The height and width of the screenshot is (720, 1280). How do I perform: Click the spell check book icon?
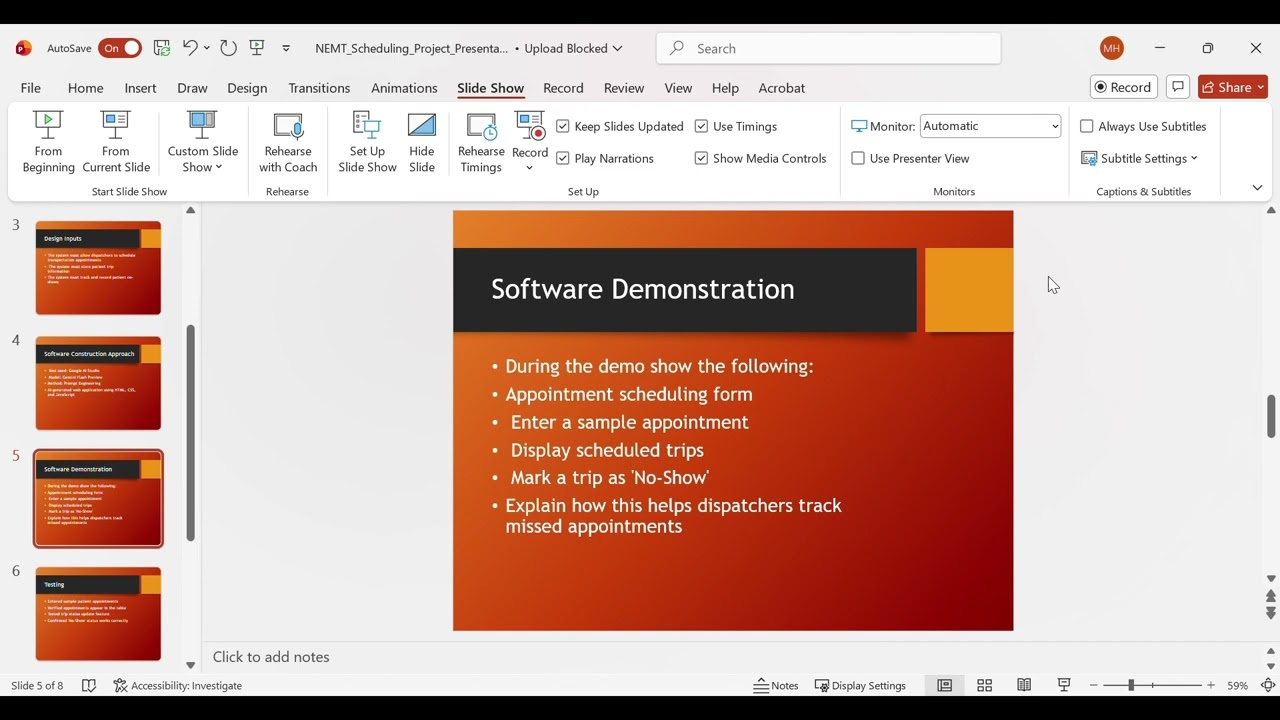pos(89,685)
